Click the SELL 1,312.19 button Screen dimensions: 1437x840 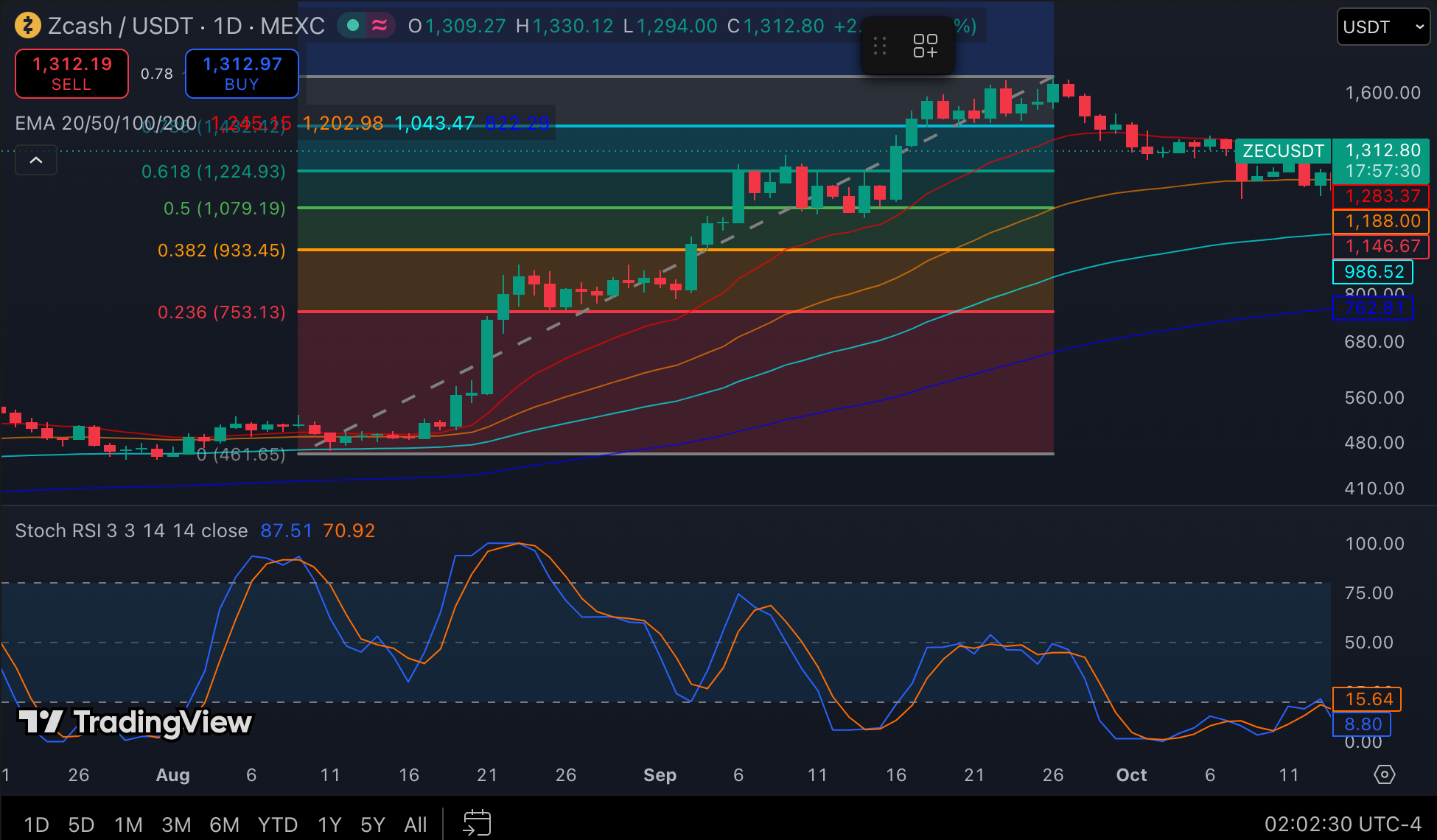click(x=72, y=74)
